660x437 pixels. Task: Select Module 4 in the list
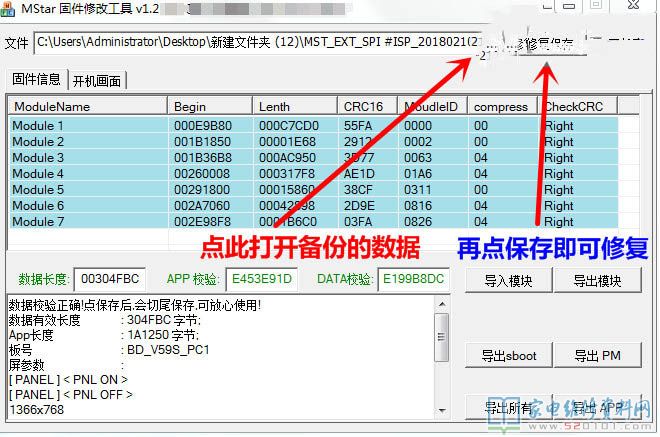pyautogui.click(x=88, y=174)
